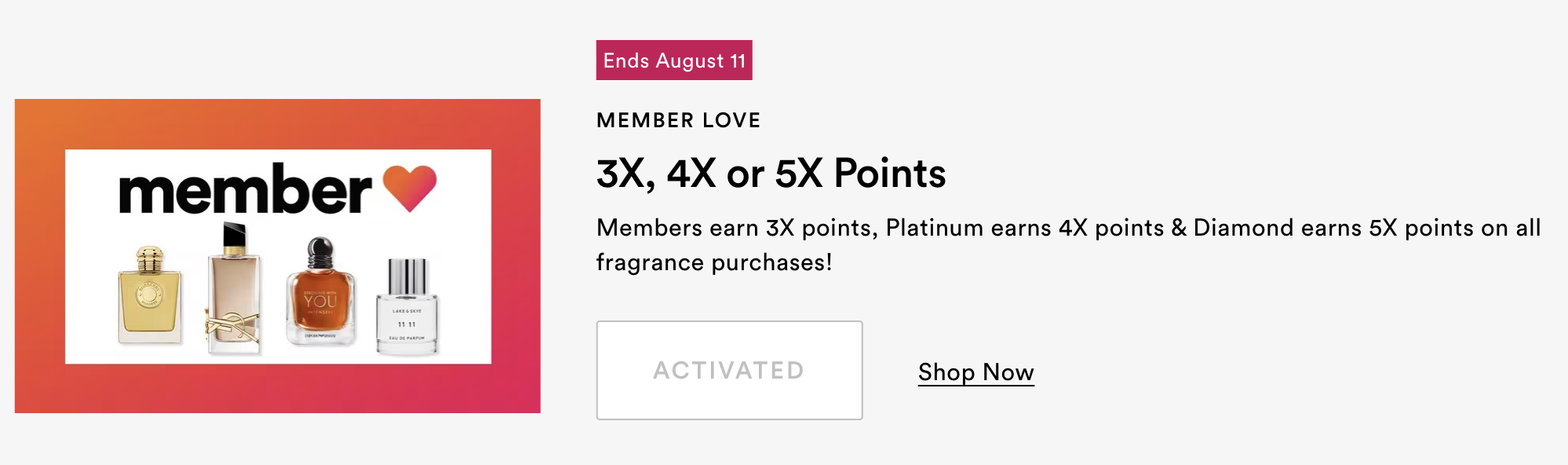Click the "3X, 4X or 5X Points" heading

(x=771, y=174)
